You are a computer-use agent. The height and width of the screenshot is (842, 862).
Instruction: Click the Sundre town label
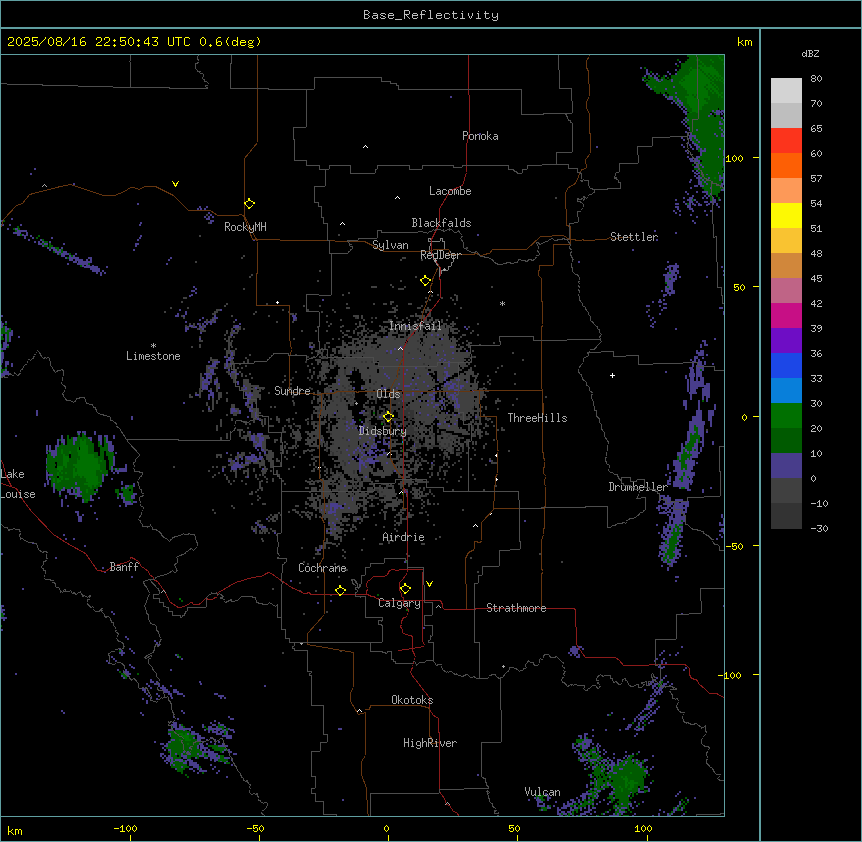click(x=292, y=391)
